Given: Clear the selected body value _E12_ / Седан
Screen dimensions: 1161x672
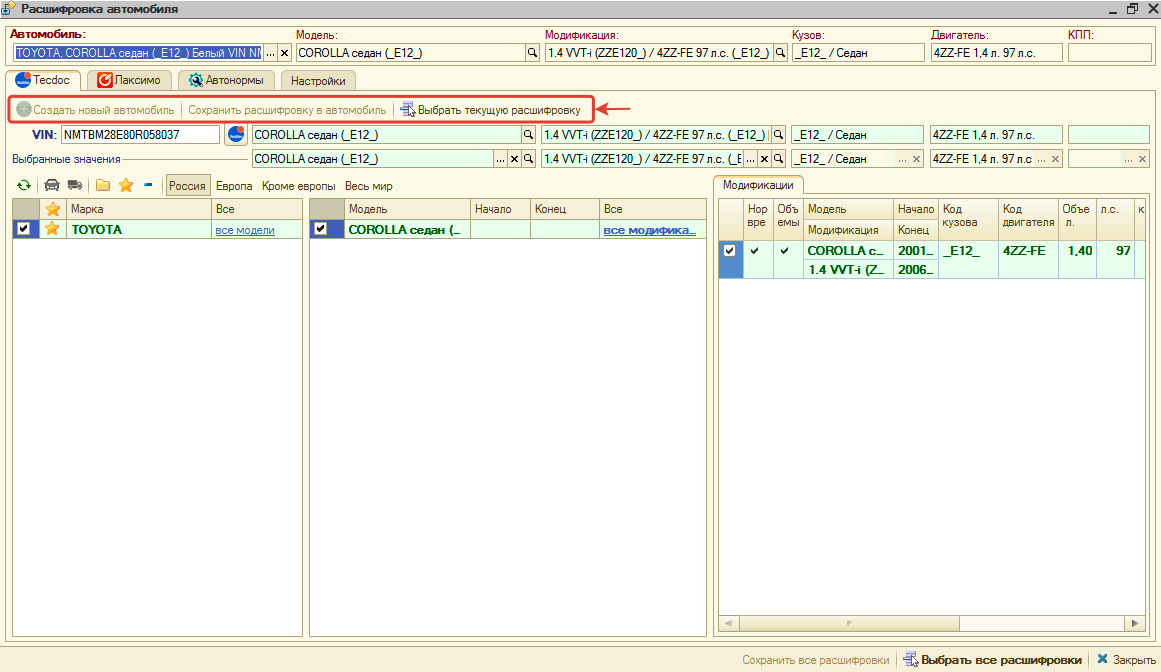Looking at the screenshot, I should [x=916, y=158].
